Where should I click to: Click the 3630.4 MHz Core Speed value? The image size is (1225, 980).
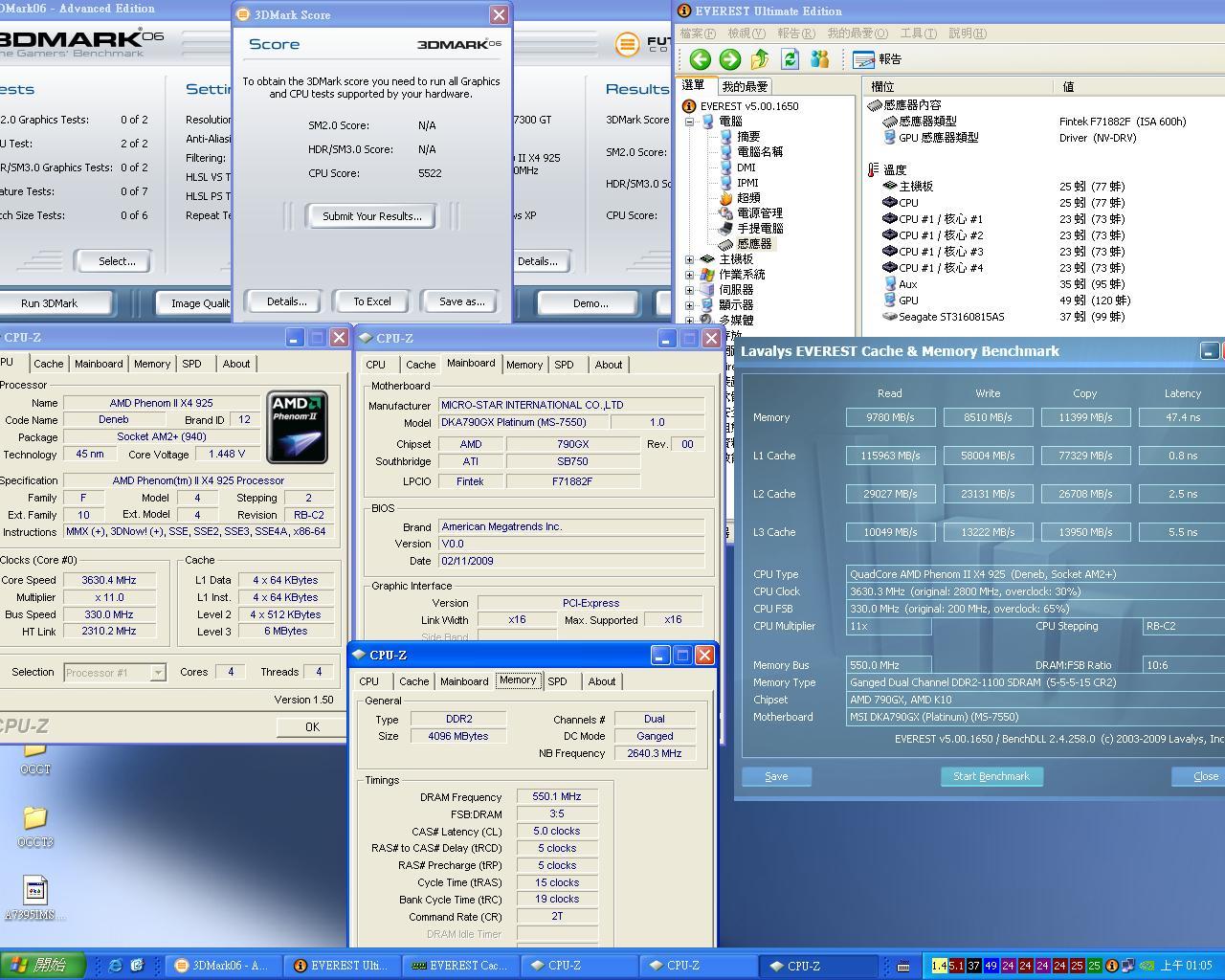tap(108, 580)
